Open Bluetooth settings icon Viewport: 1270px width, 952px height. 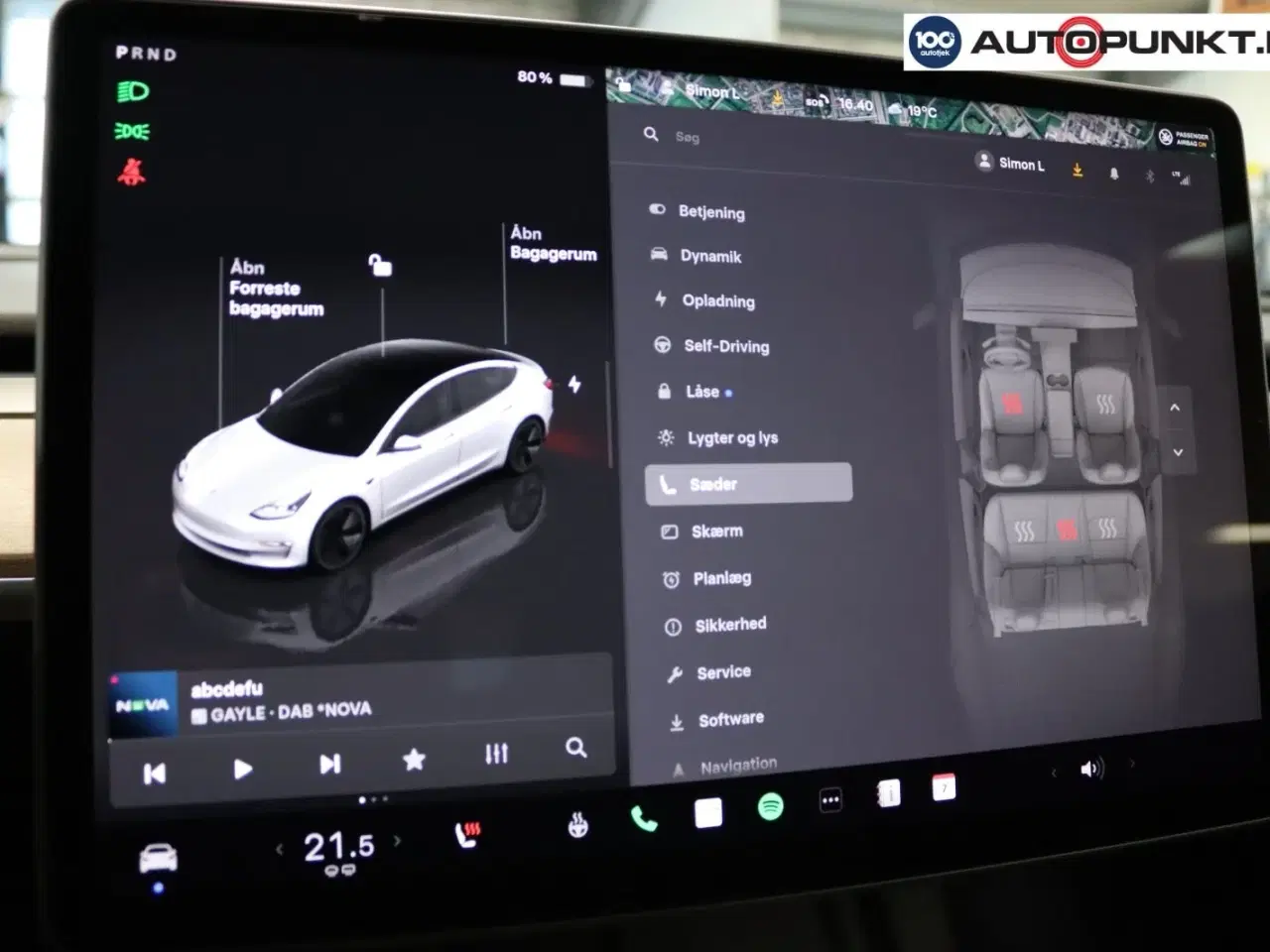point(1150,176)
